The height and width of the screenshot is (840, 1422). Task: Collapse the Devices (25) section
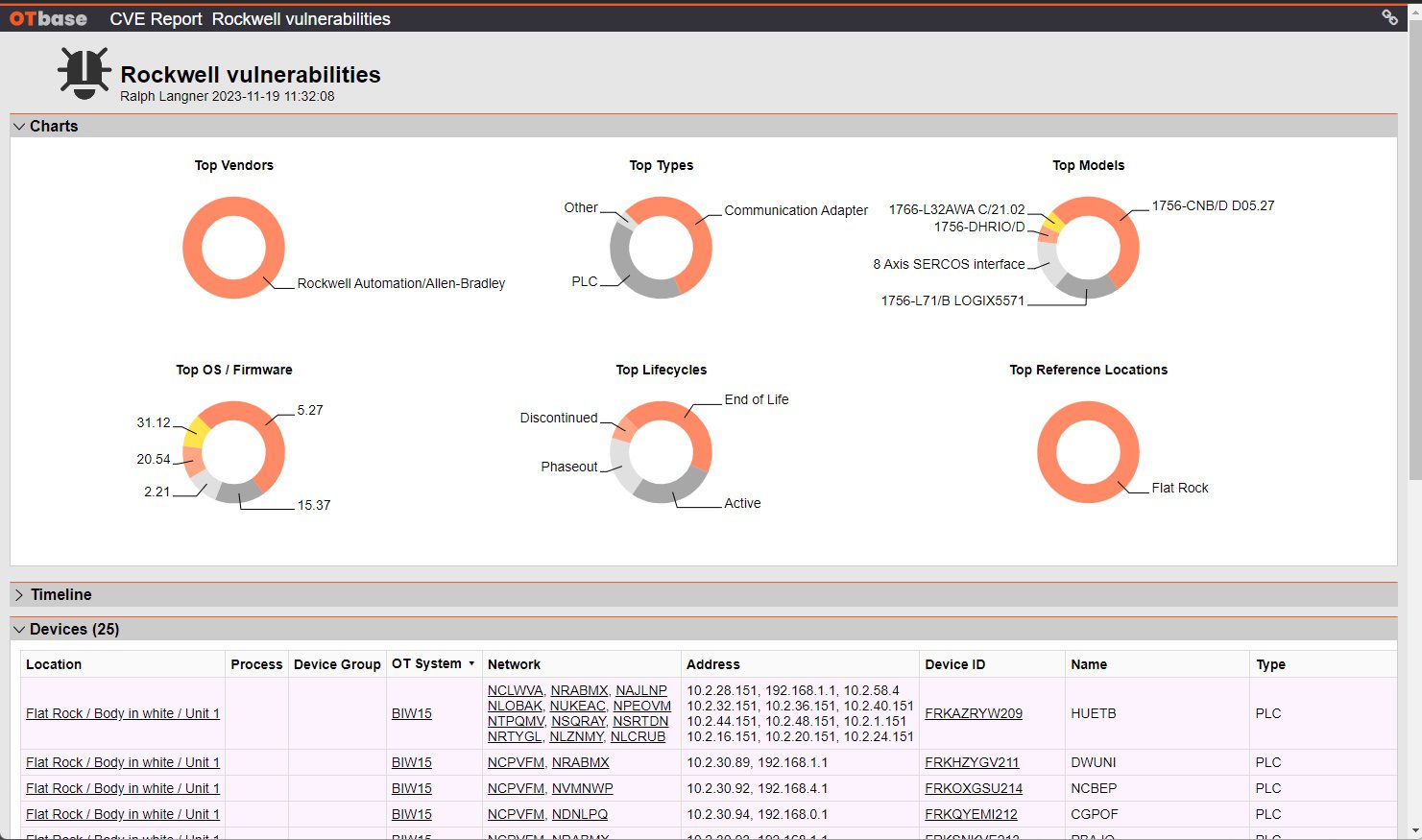point(19,630)
